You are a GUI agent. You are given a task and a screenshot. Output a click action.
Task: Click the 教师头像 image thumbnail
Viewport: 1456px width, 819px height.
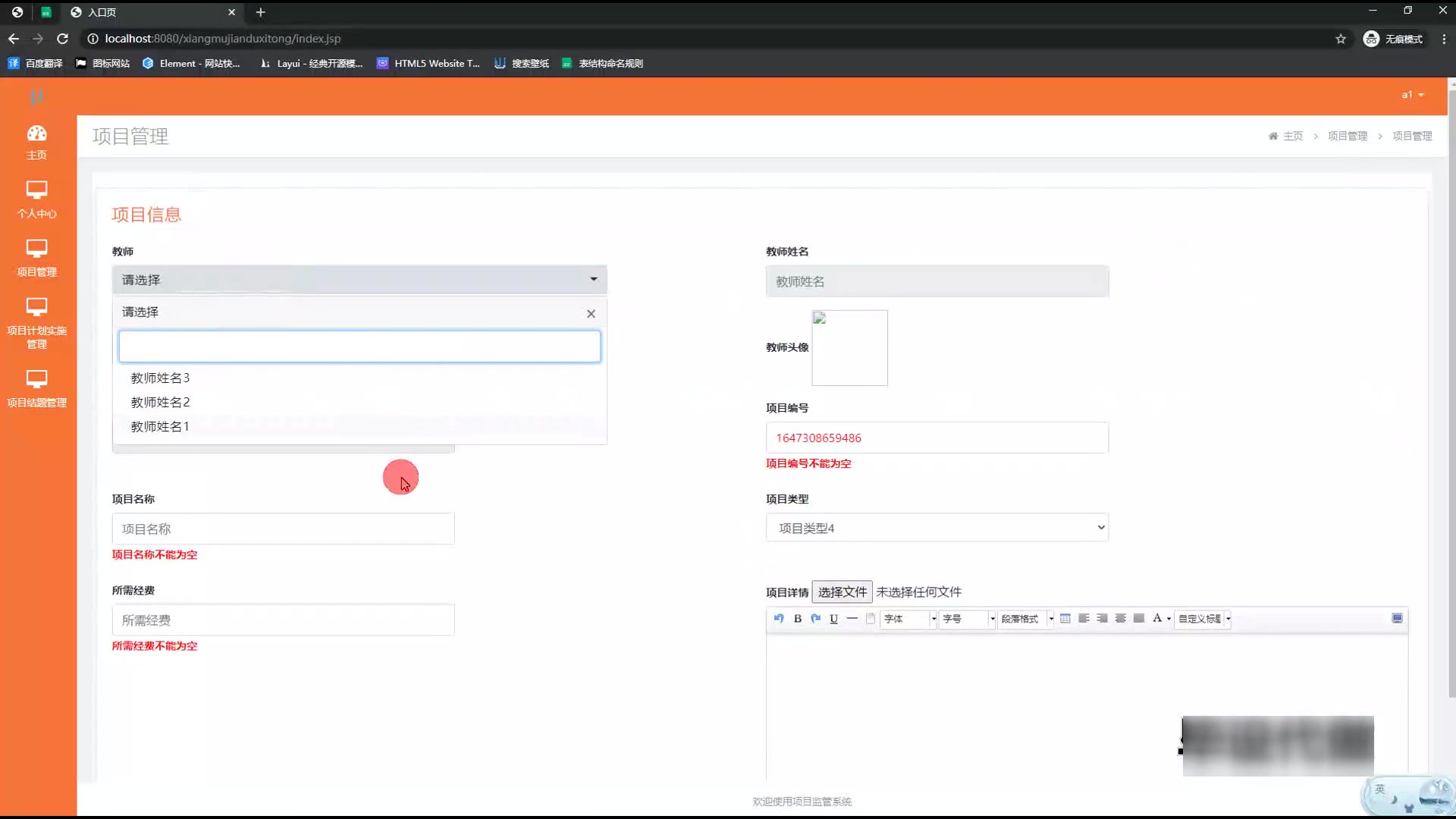click(849, 347)
